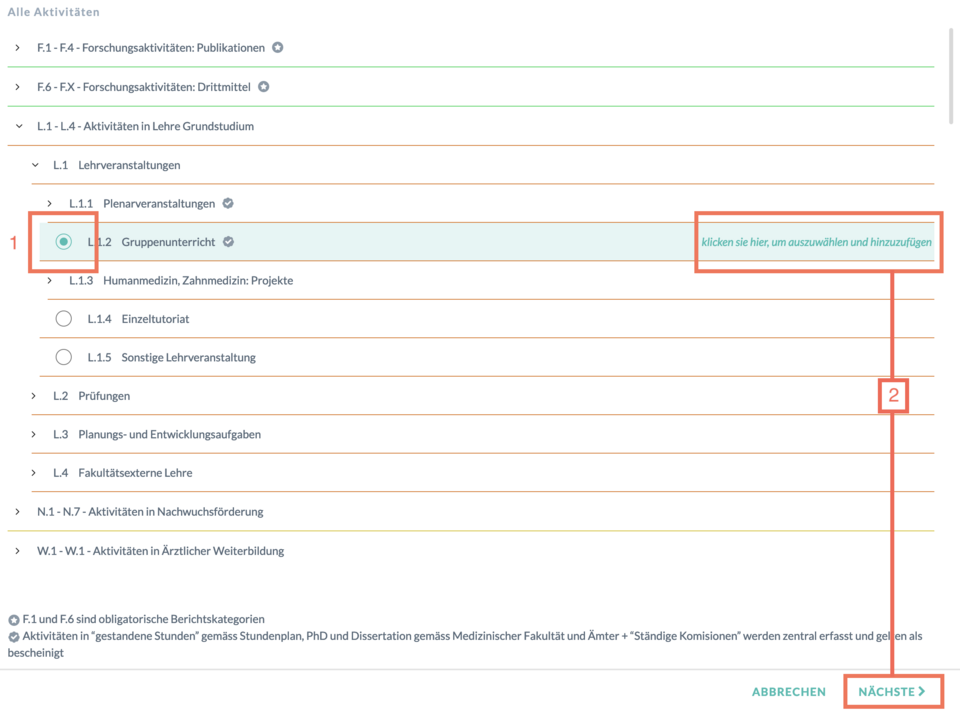Select the L.1.4 Einzeltutoriat radio button
960x710 pixels.
pyautogui.click(x=64, y=319)
